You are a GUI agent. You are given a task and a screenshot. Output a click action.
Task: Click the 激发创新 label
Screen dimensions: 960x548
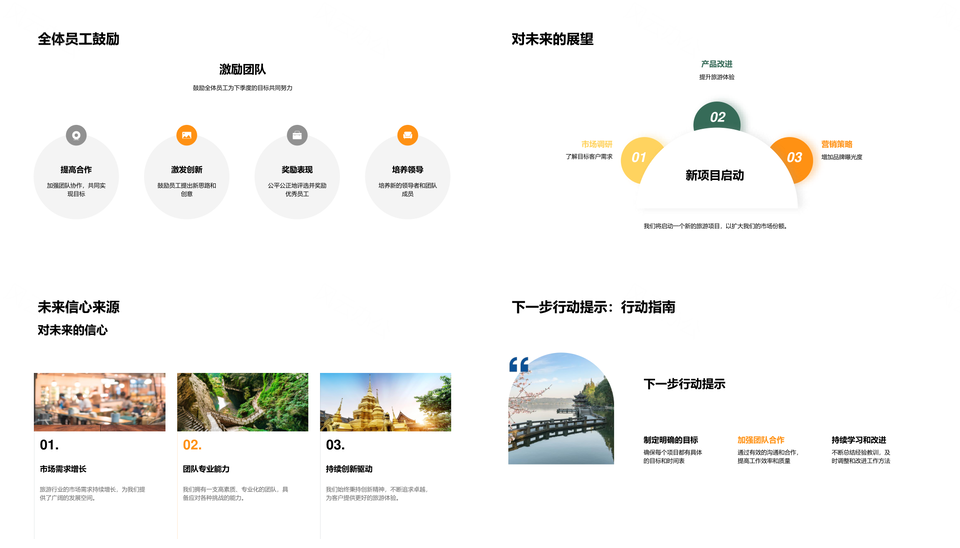[x=187, y=170]
